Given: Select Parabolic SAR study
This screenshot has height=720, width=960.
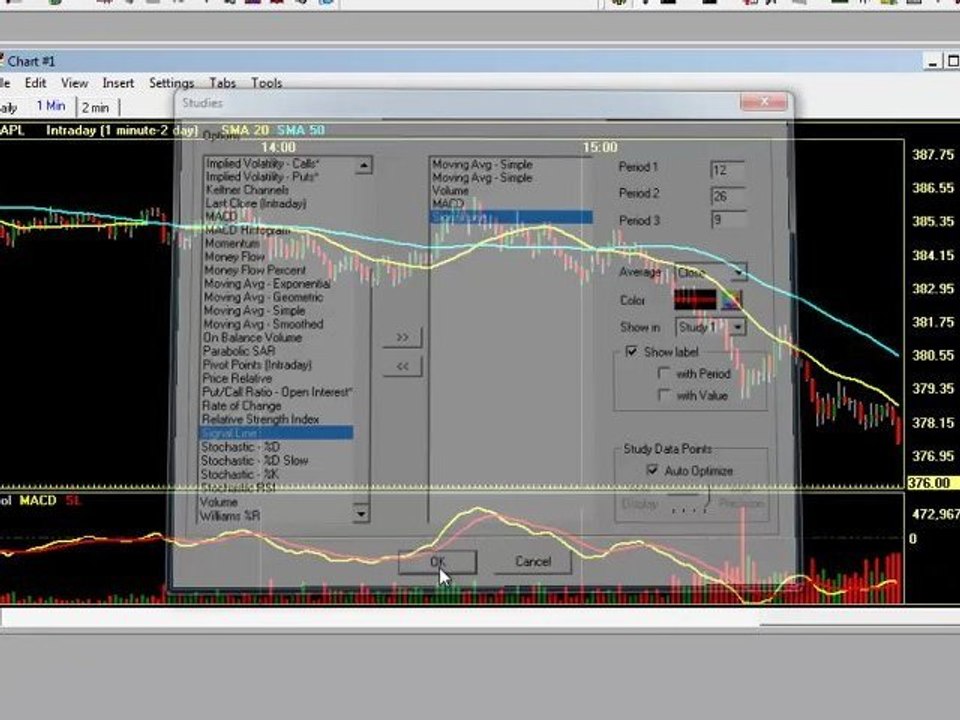Looking at the screenshot, I should point(239,351).
